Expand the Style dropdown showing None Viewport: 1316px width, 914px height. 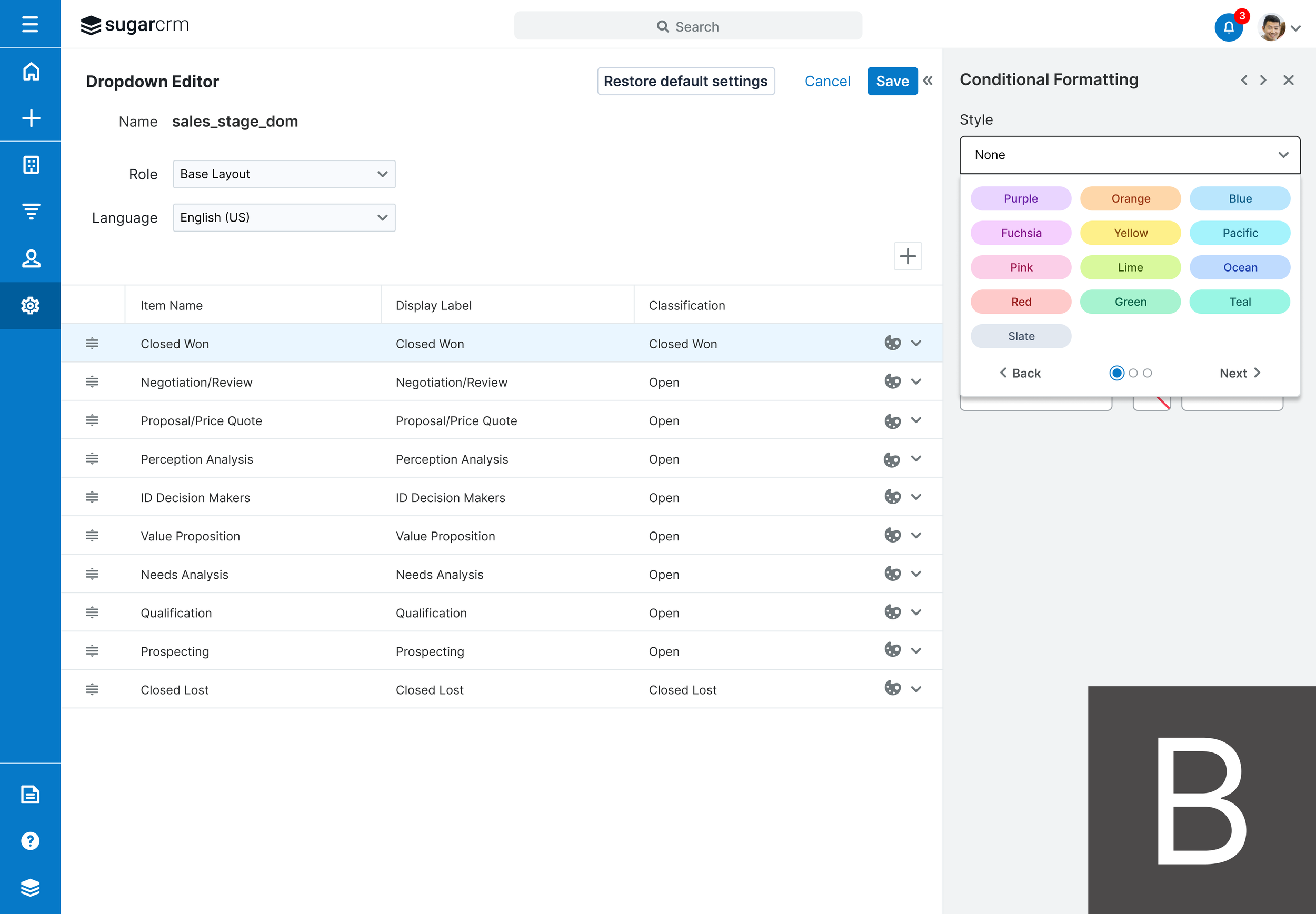pyautogui.click(x=1129, y=155)
